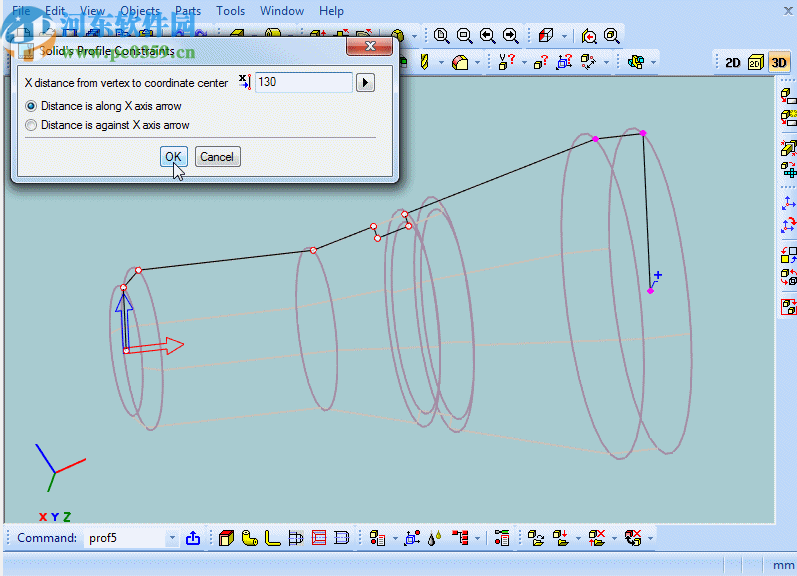Click the zoom-in magnifier icon in the toolbar

point(441,36)
